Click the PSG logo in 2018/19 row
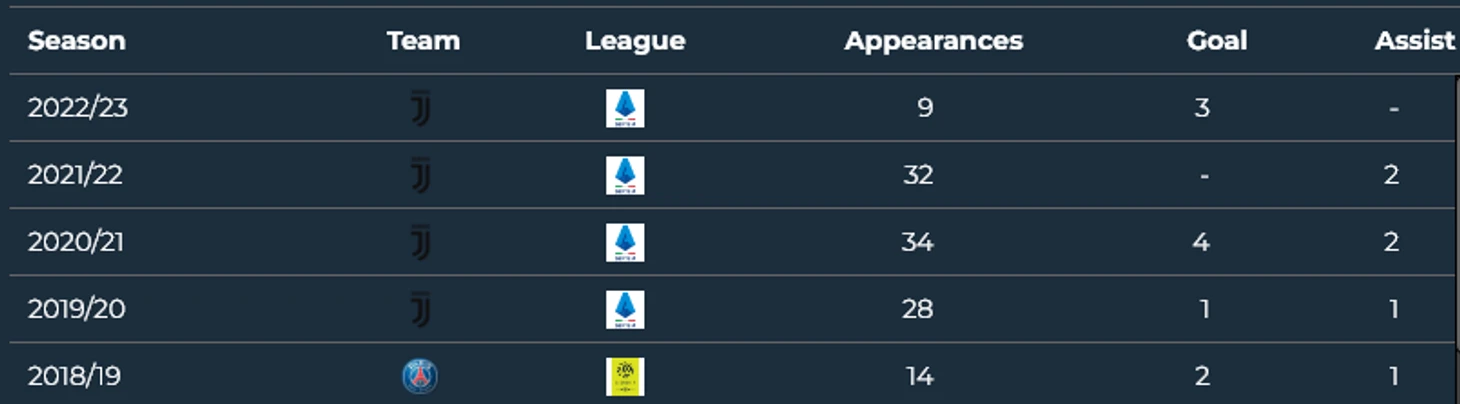 pos(420,376)
